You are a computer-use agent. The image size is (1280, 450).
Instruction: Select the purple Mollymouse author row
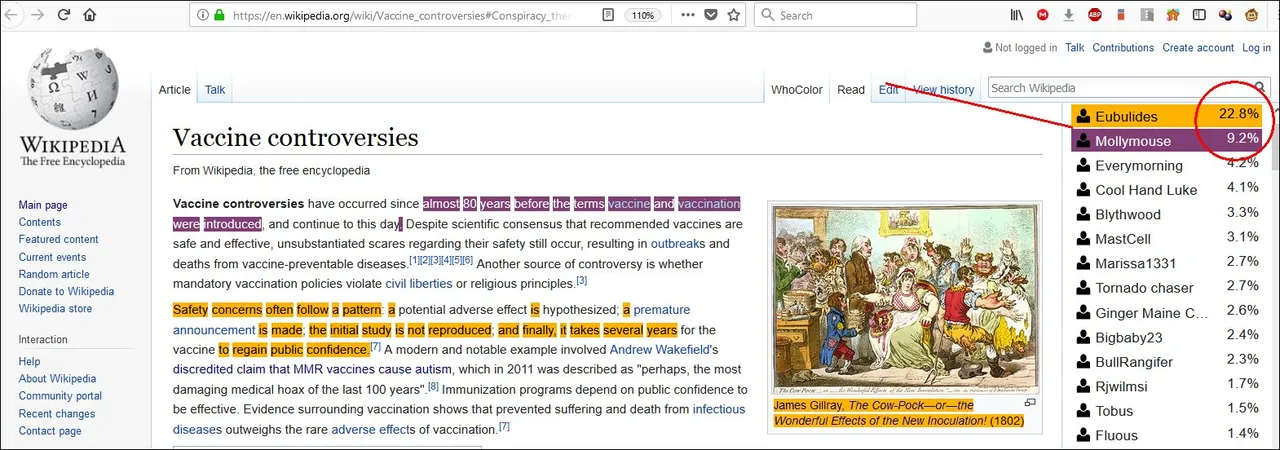coord(1167,140)
